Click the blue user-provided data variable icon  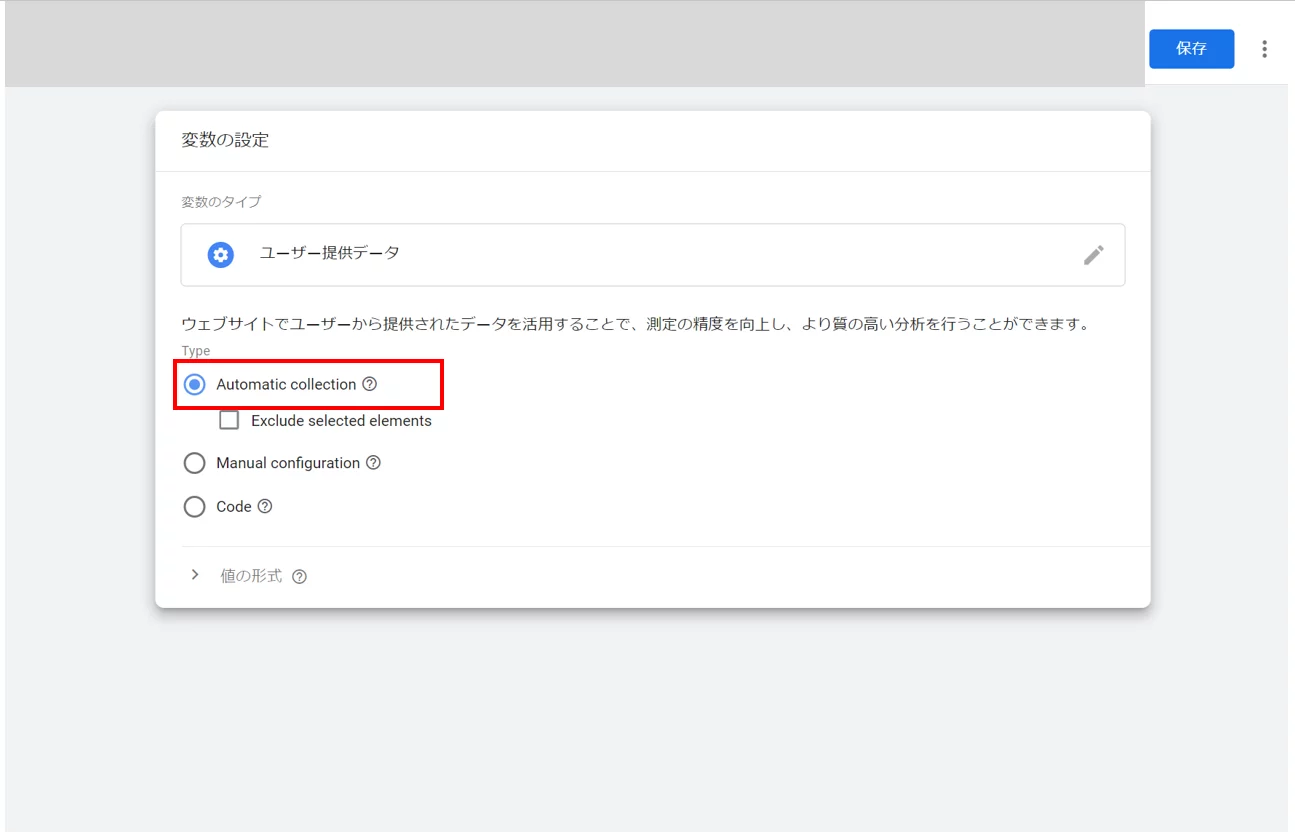pyautogui.click(x=219, y=254)
